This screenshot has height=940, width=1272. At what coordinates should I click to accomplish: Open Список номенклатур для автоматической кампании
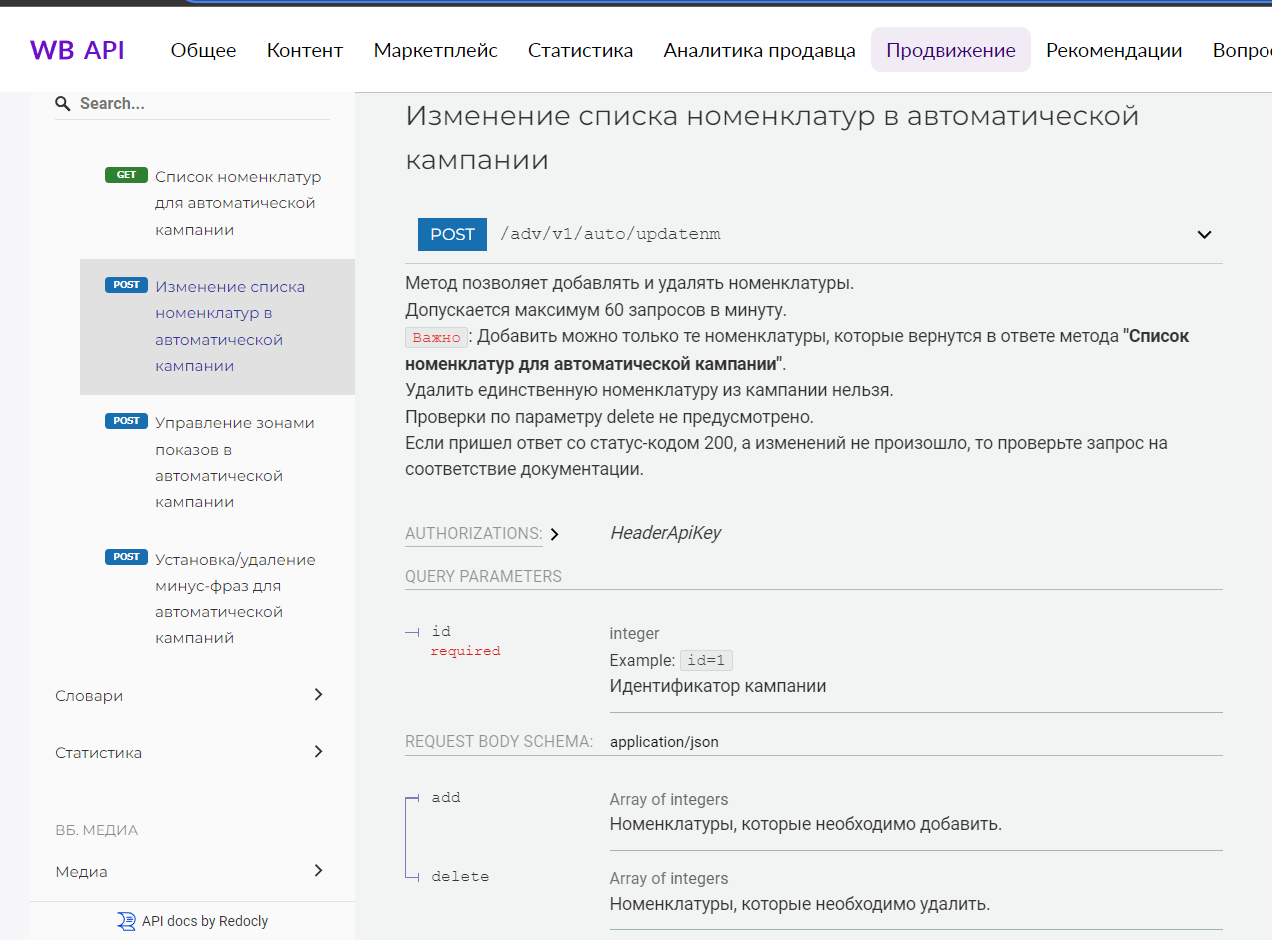(237, 203)
